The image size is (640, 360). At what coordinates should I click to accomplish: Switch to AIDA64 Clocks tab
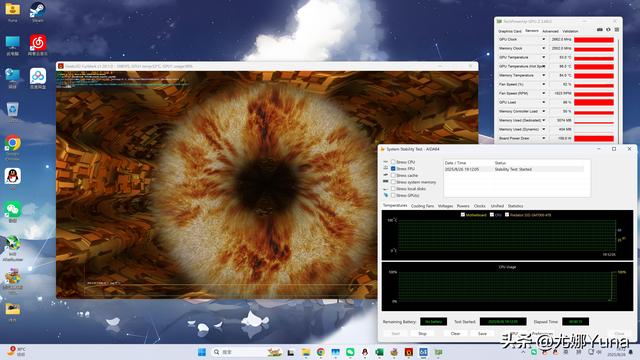pyautogui.click(x=480, y=206)
